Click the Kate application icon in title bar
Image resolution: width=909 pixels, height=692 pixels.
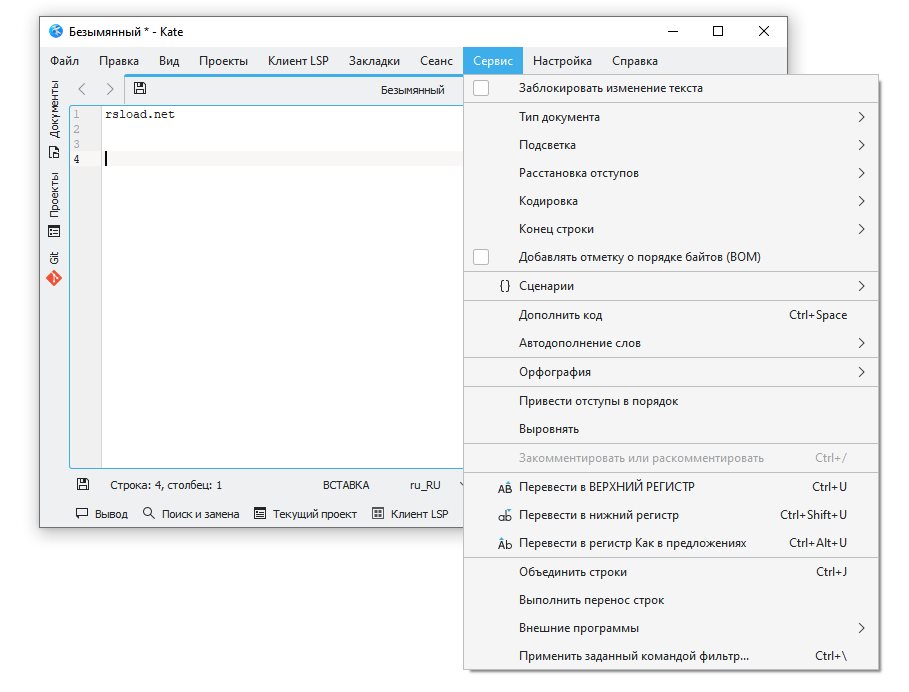56,31
